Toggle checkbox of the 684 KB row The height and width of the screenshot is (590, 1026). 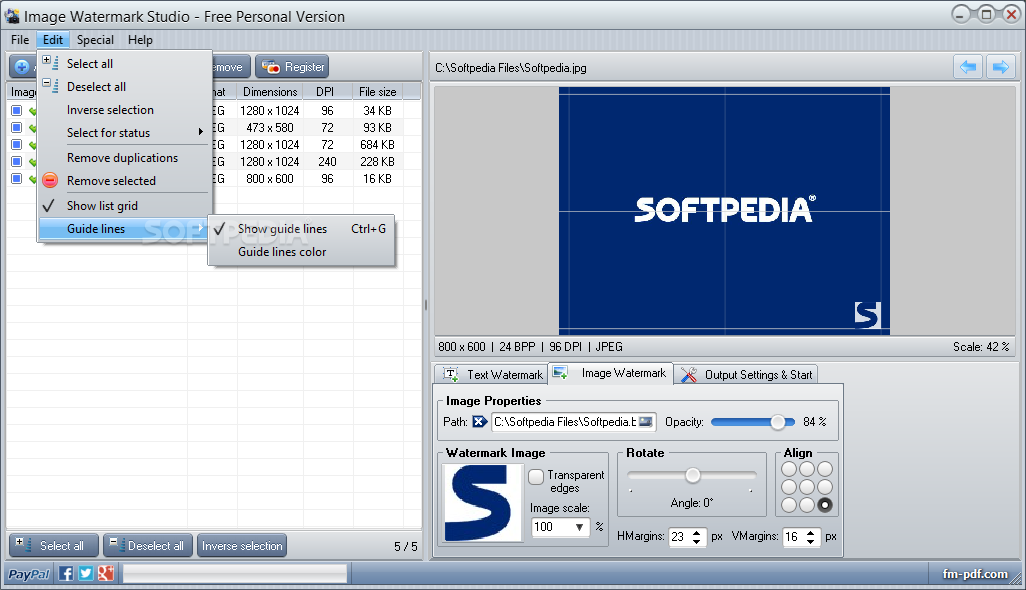tap(16, 145)
